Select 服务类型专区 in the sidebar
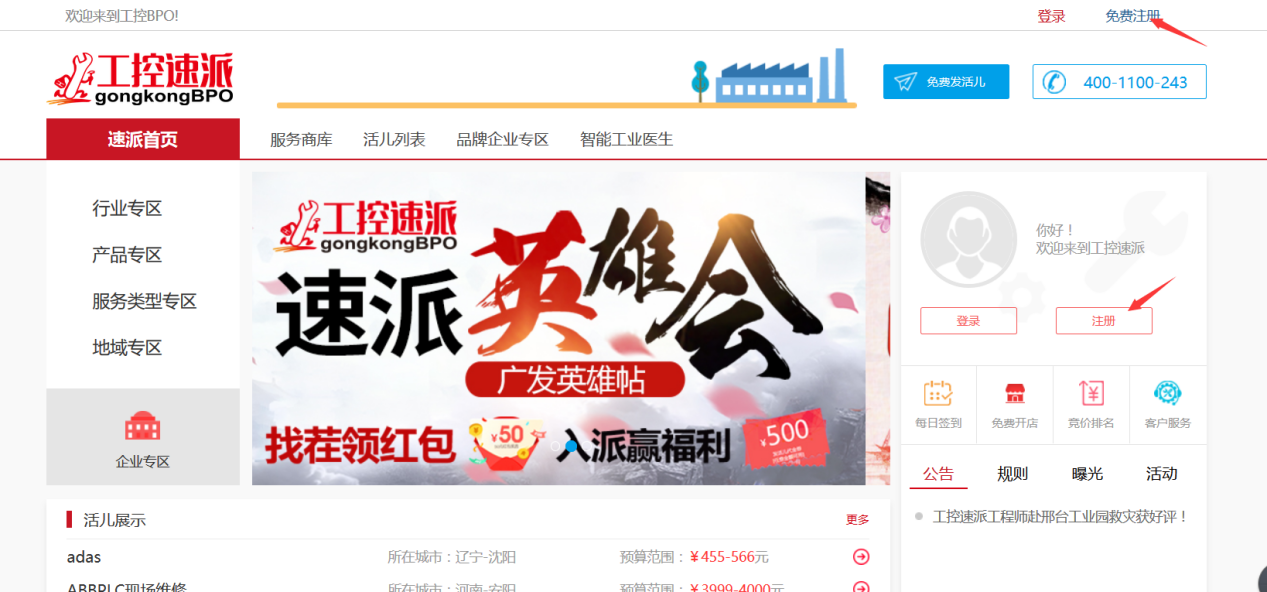1267x592 pixels. coord(145,301)
